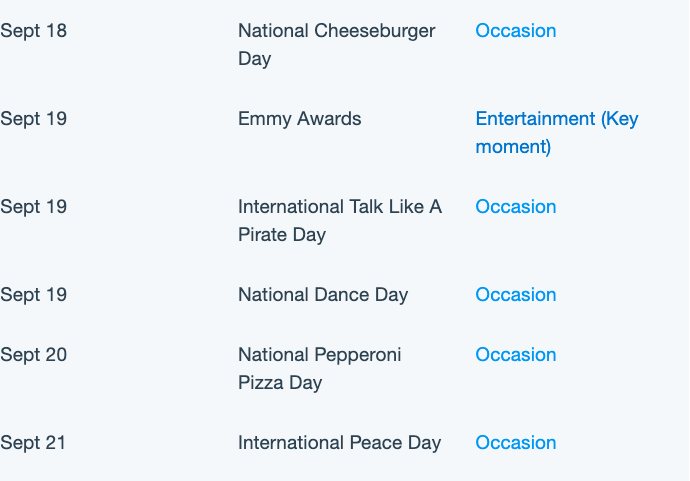The width and height of the screenshot is (690, 481).
Task: Click the word 'moment)' in Entertainment link
Action: (513, 147)
